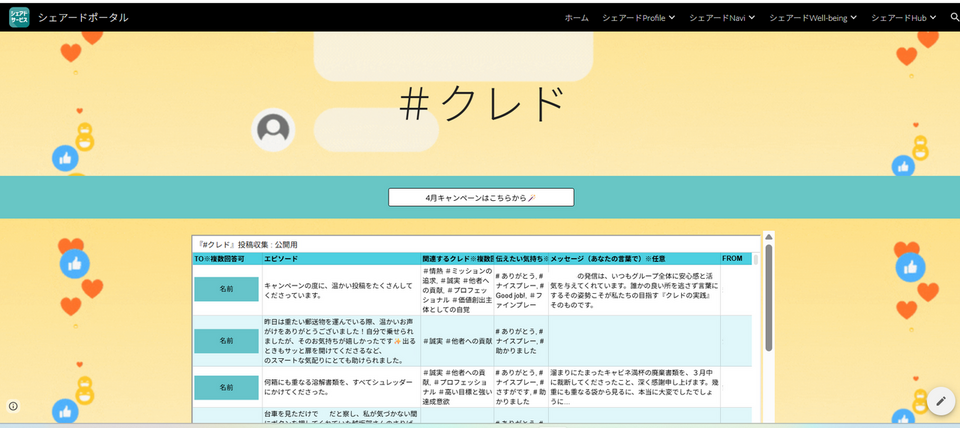
Task: Click the 昨日は重たい郵送物 episode cell
Action: 342,341
